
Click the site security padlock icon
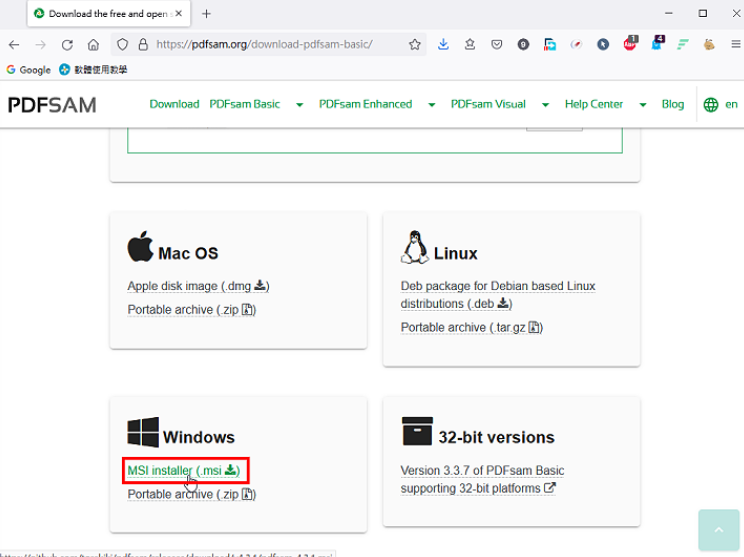[143, 45]
